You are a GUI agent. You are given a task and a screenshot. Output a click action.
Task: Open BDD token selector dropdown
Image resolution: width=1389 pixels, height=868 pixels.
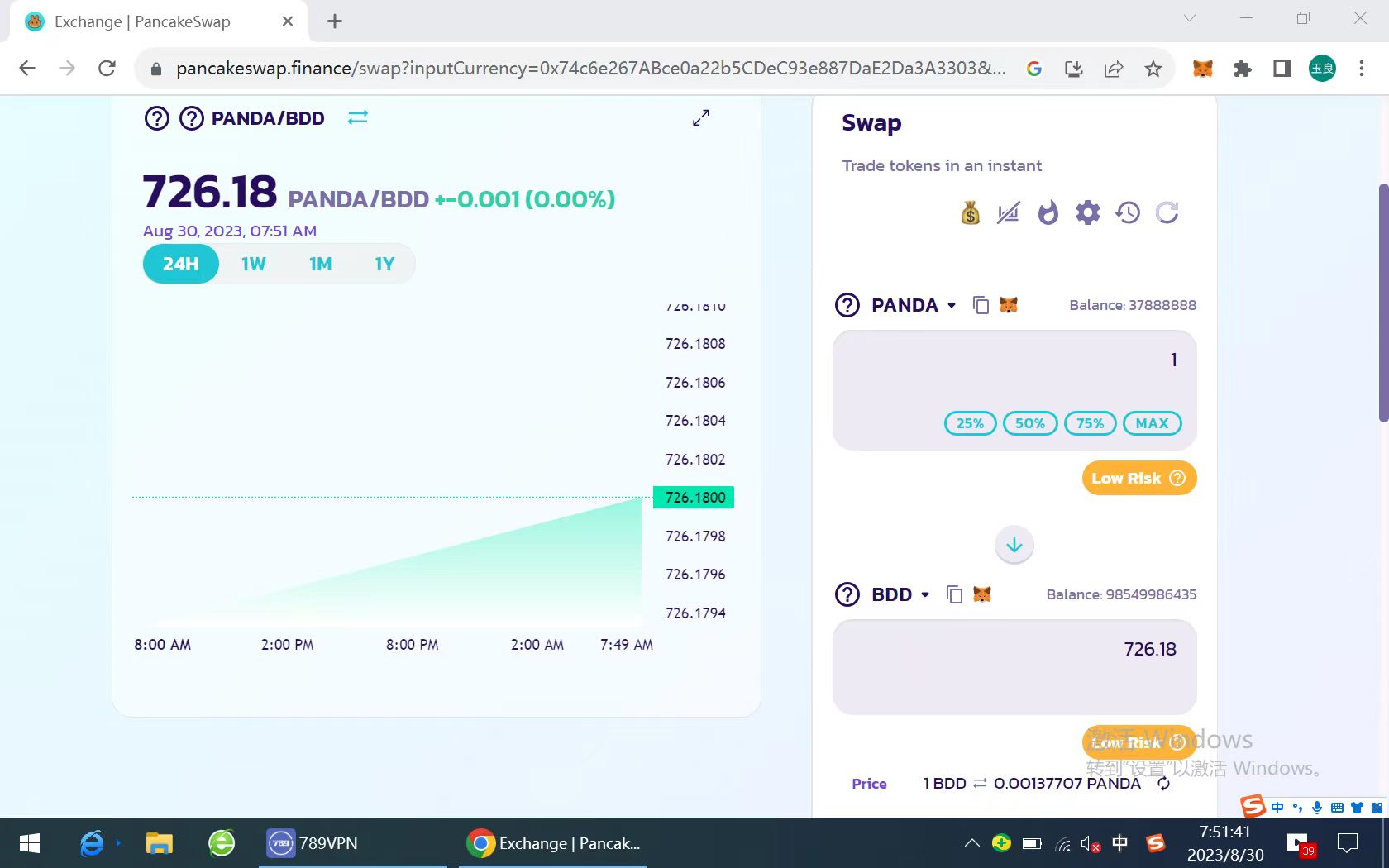[x=900, y=594]
